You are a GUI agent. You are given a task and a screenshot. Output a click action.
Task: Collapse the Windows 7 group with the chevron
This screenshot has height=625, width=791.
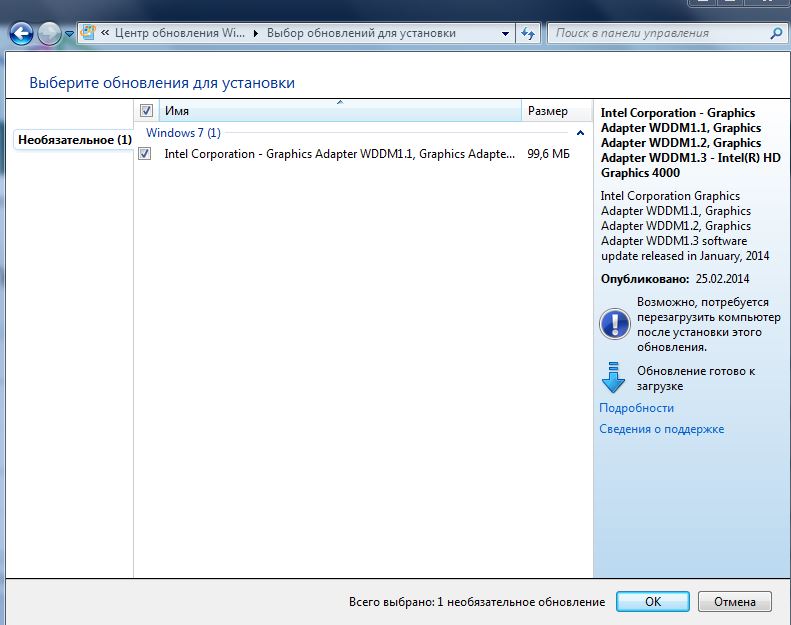coord(580,133)
